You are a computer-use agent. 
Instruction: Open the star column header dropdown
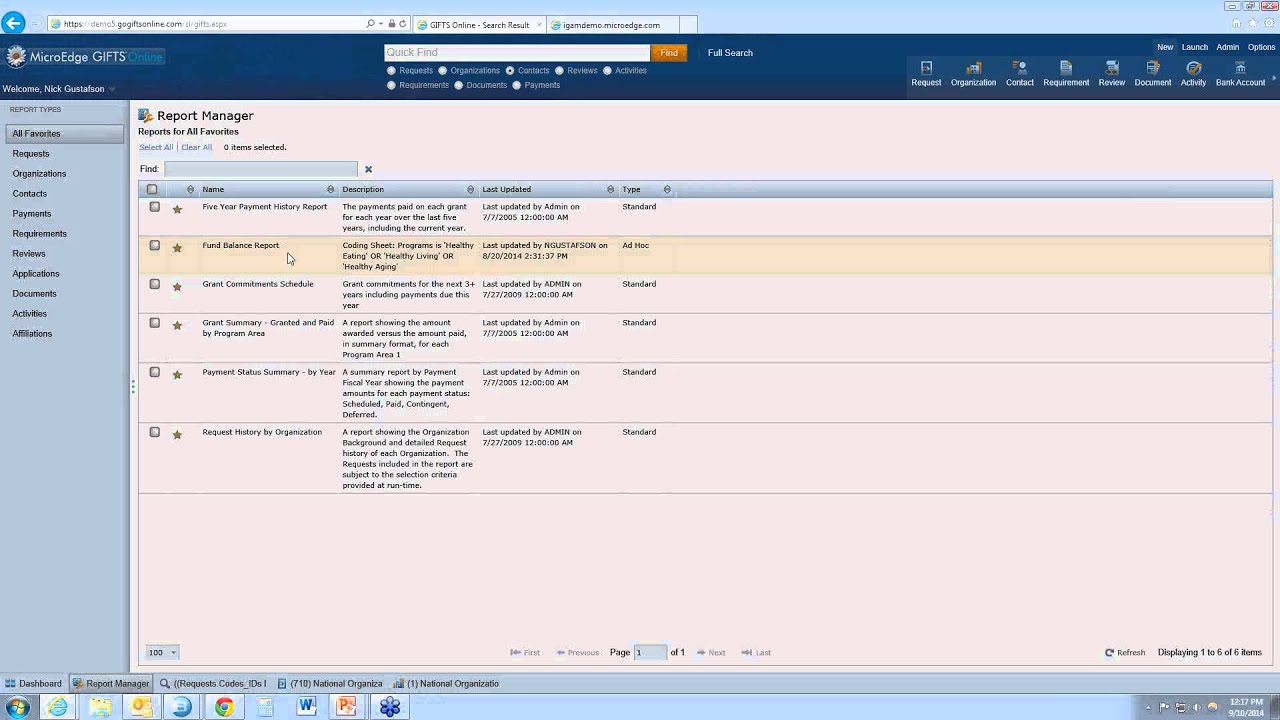pos(190,189)
